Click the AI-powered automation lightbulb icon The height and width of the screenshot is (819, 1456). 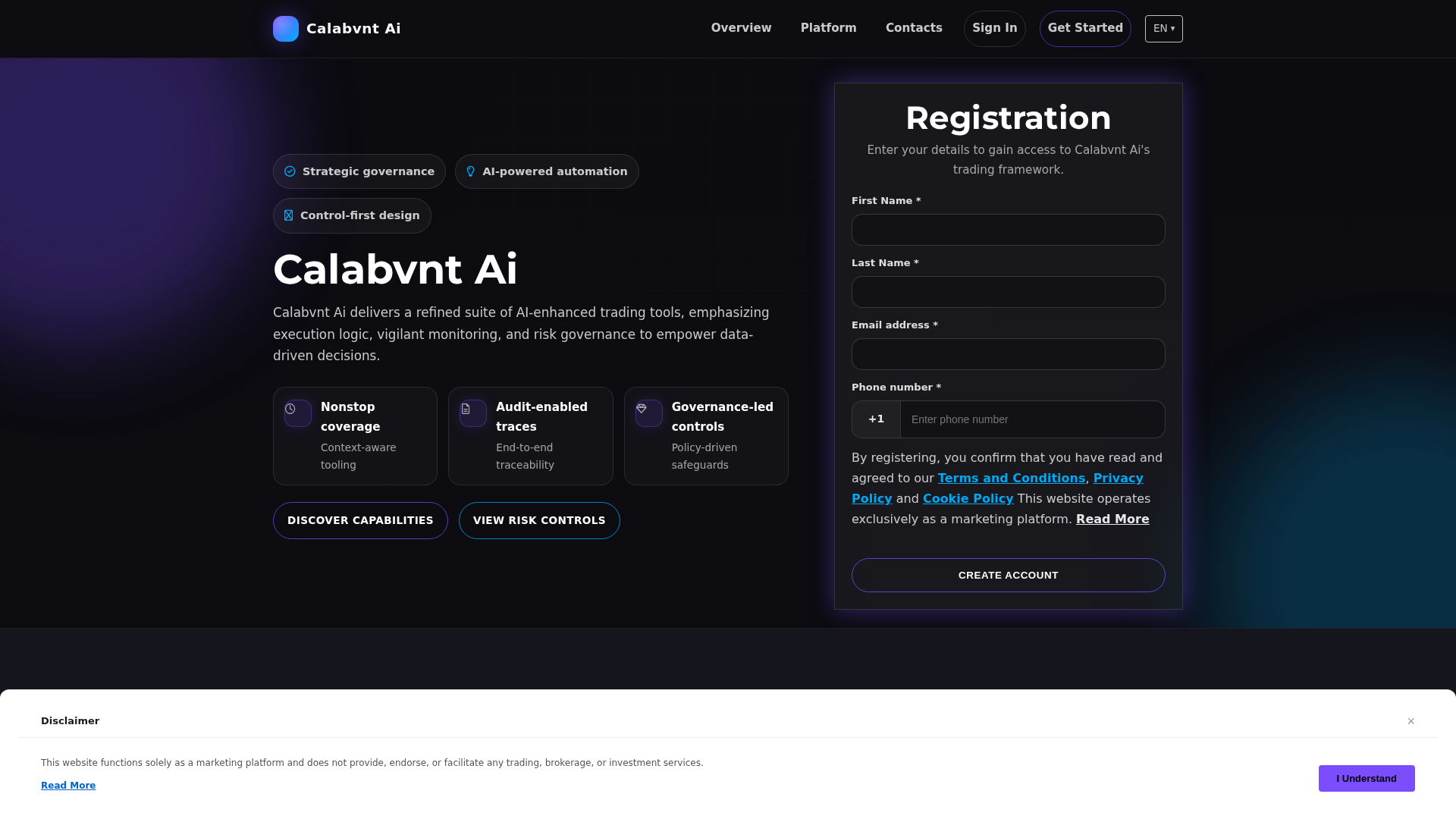(470, 171)
